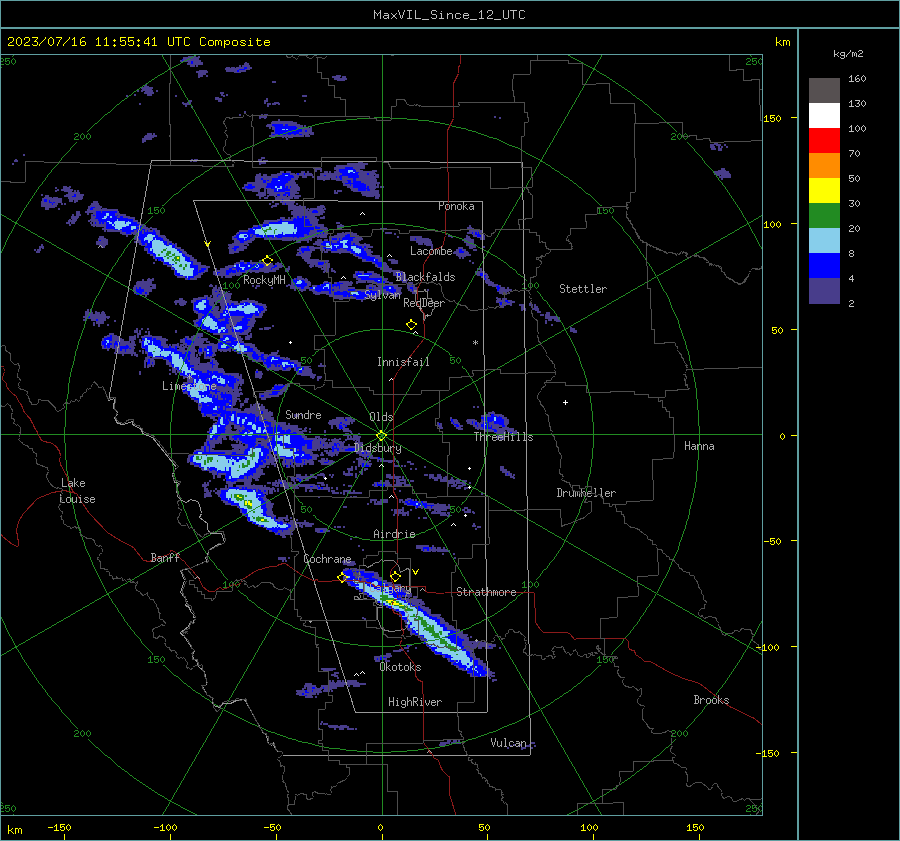The height and width of the screenshot is (841, 900).
Task: Click the ThreeHills town label
Action: click(x=503, y=437)
